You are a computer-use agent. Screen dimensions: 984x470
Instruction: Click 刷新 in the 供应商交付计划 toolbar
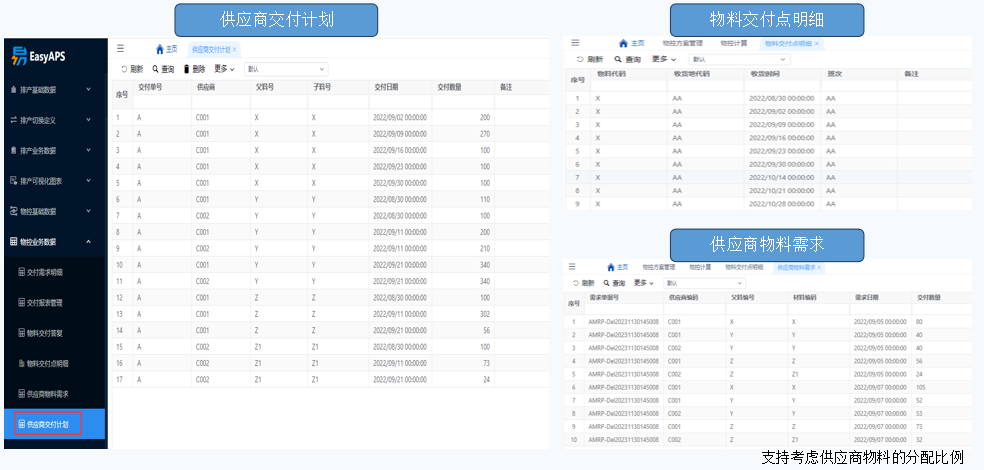(x=131, y=69)
